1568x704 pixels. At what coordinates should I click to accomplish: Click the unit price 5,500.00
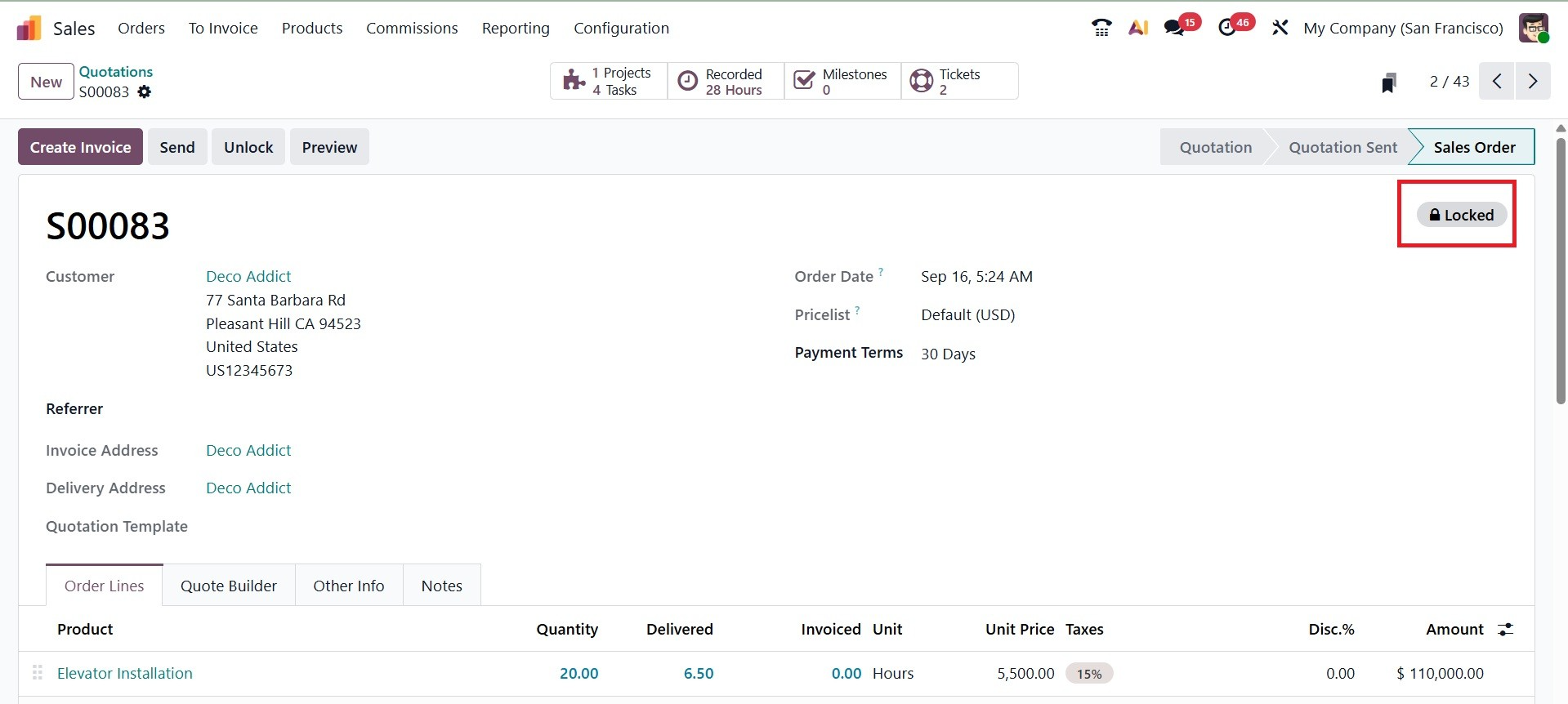point(1025,673)
